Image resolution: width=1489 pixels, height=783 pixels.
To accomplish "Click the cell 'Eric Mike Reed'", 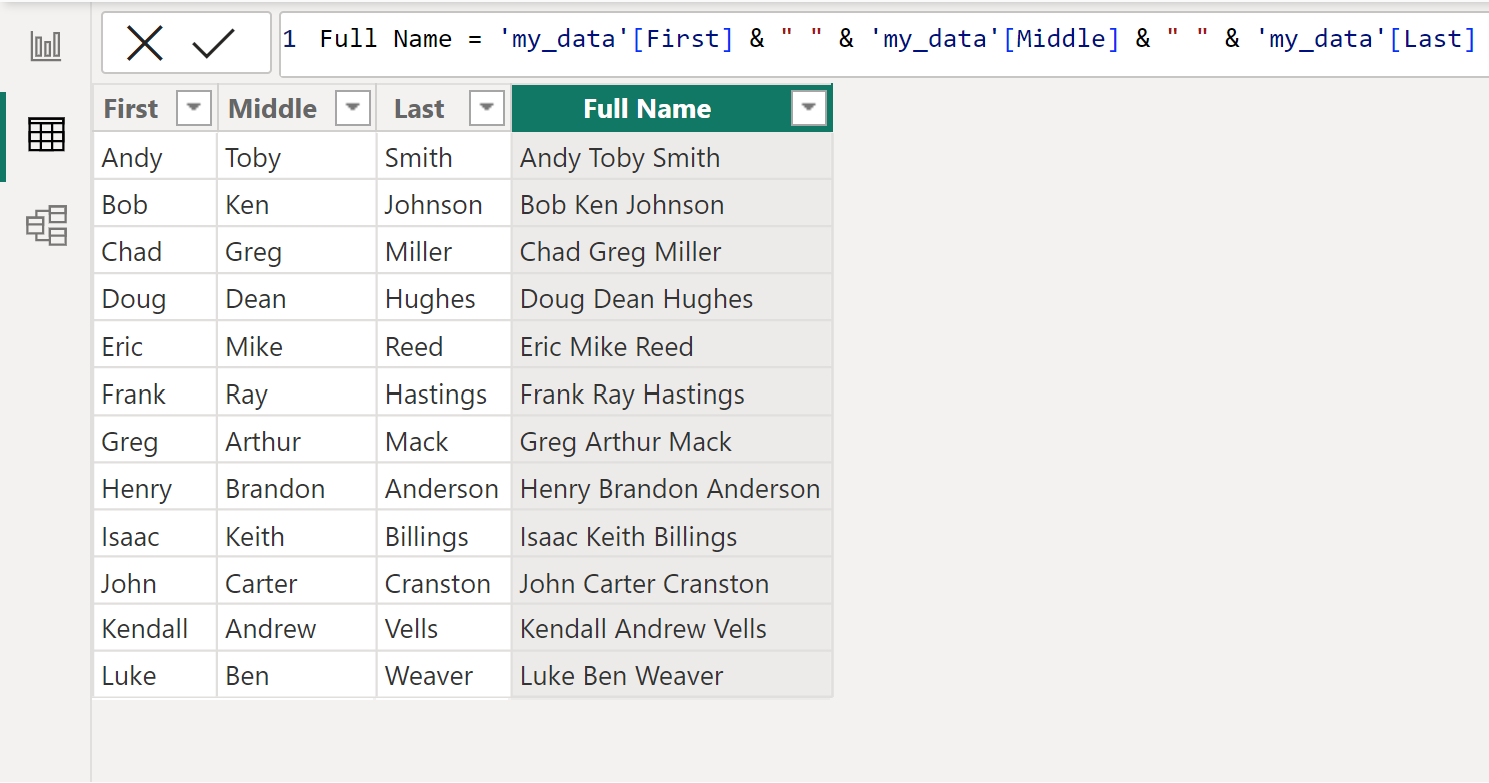I will pos(672,346).
